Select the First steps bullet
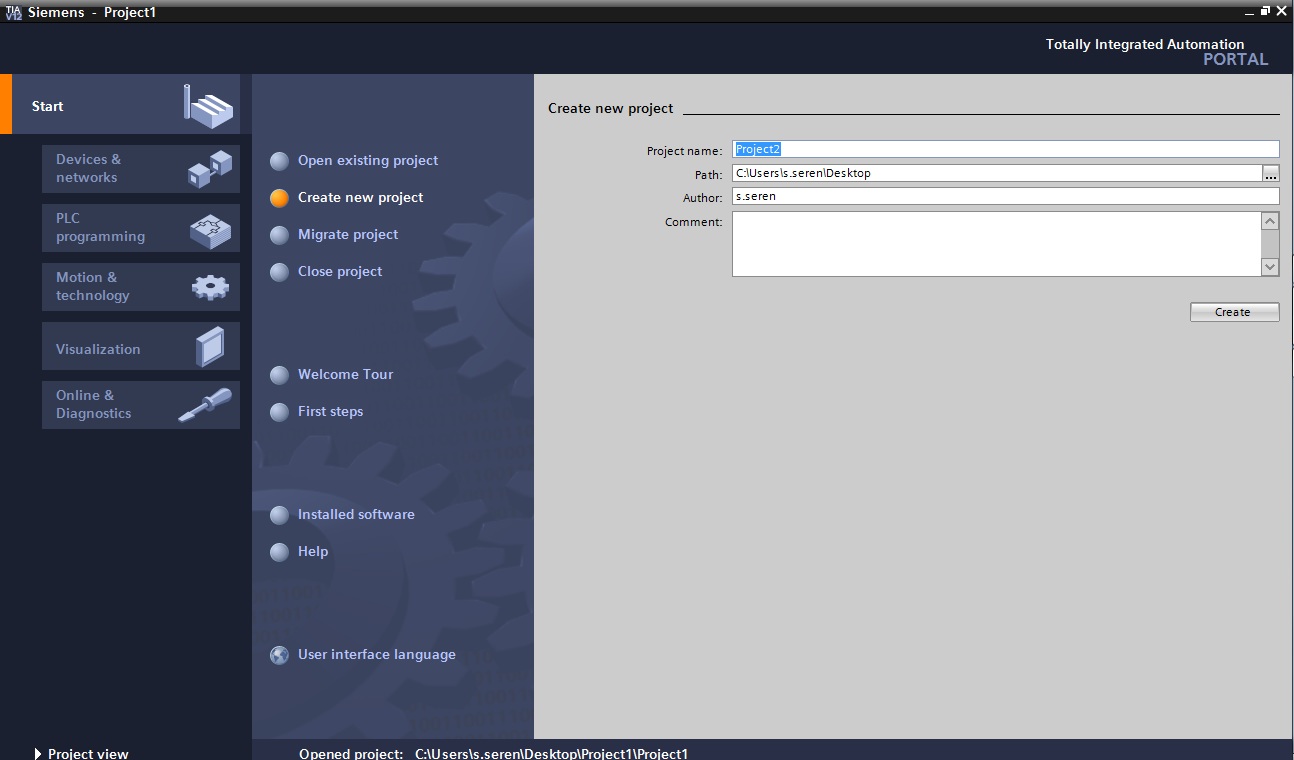Image resolution: width=1294 pixels, height=760 pixels. (x=280, y=412)
